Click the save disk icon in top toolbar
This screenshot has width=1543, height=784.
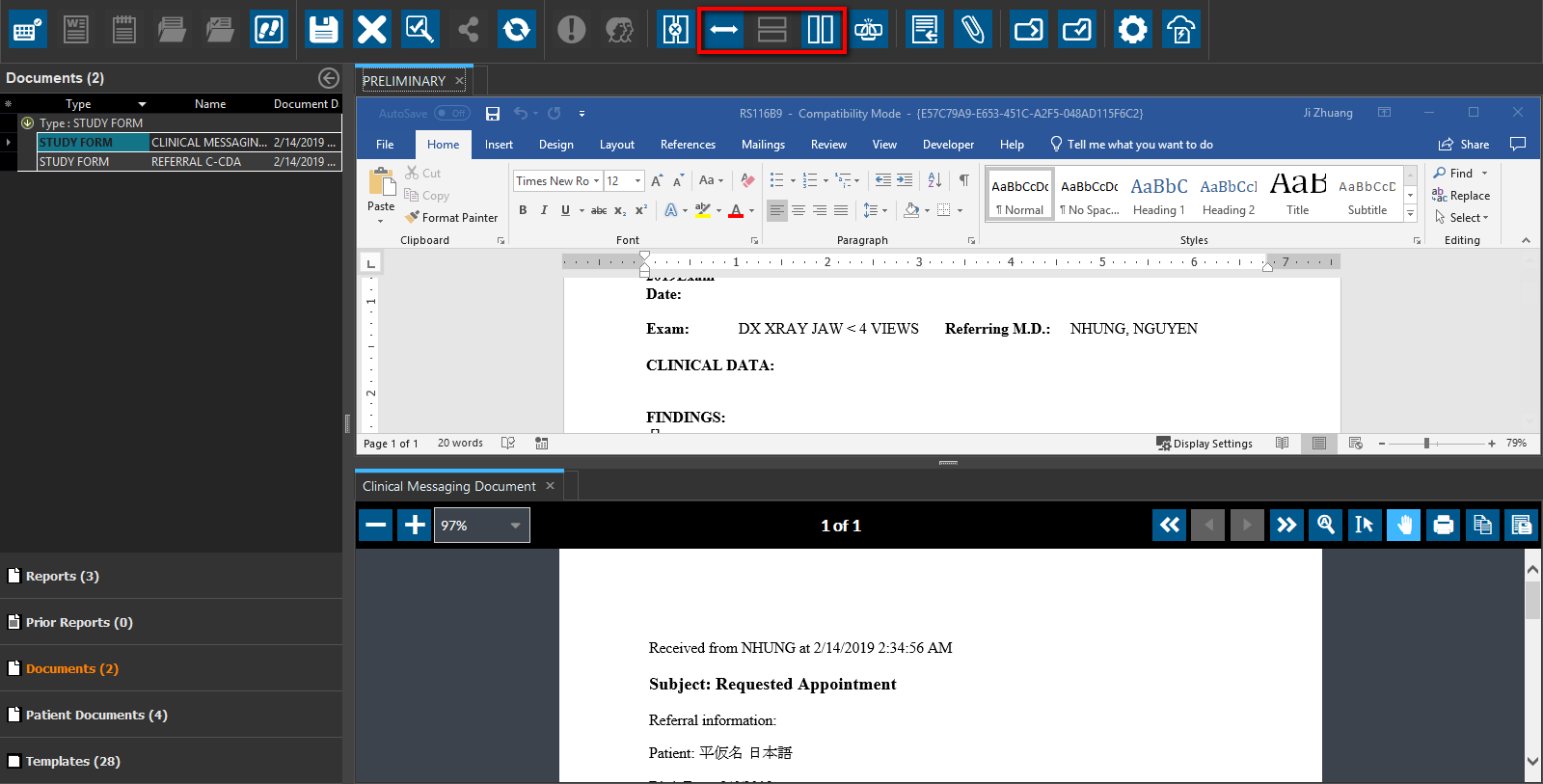[x=323, y=30]
